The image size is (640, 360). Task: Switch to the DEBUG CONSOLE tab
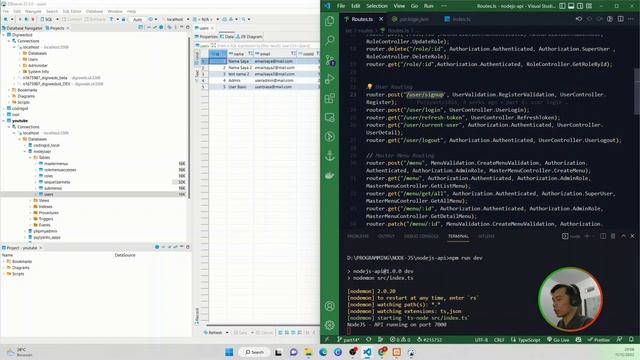click(x=421, y=236)
